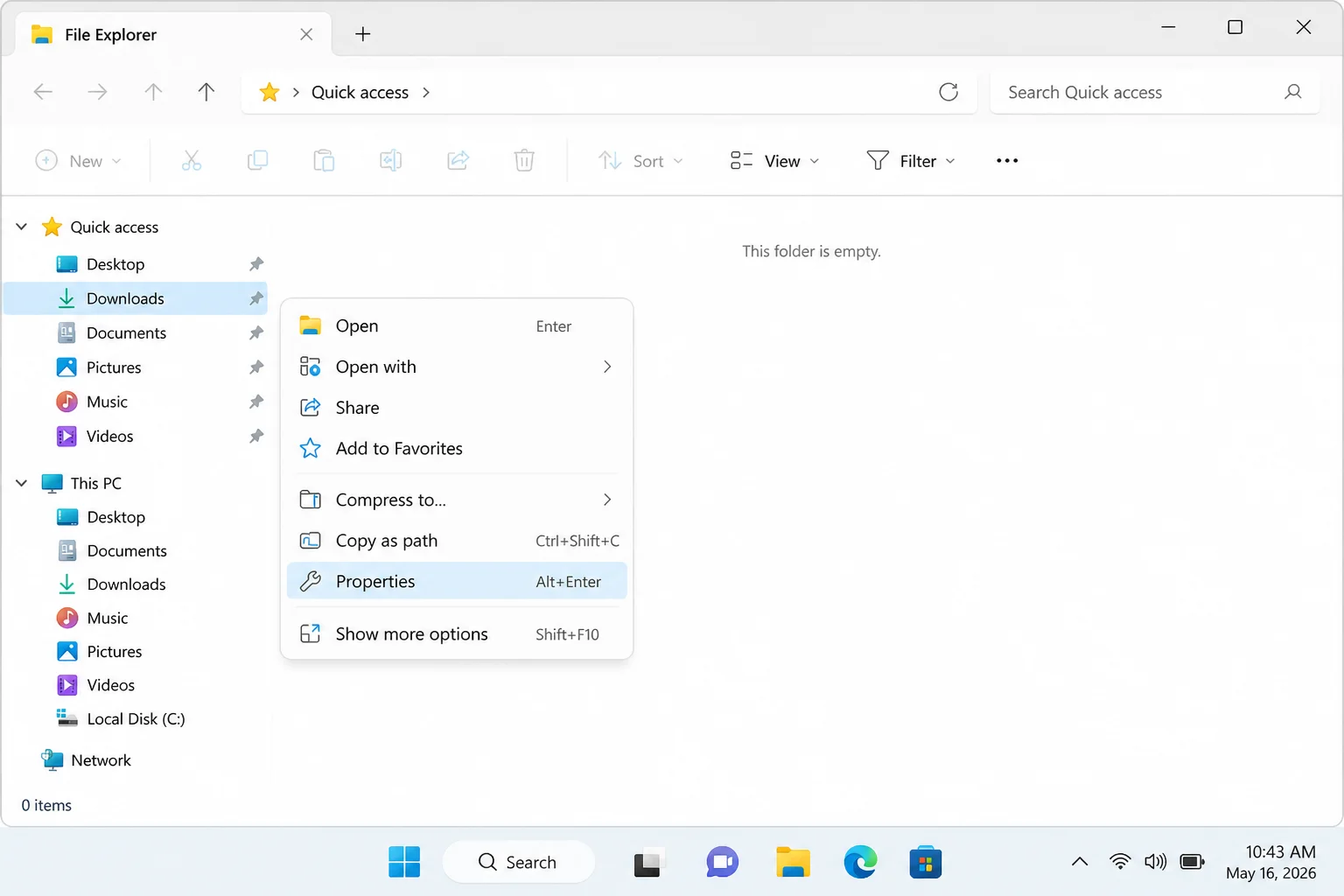Click the Cut scissors icon in toolbar
Screen dimensions: 1344x896
(192, 160)
